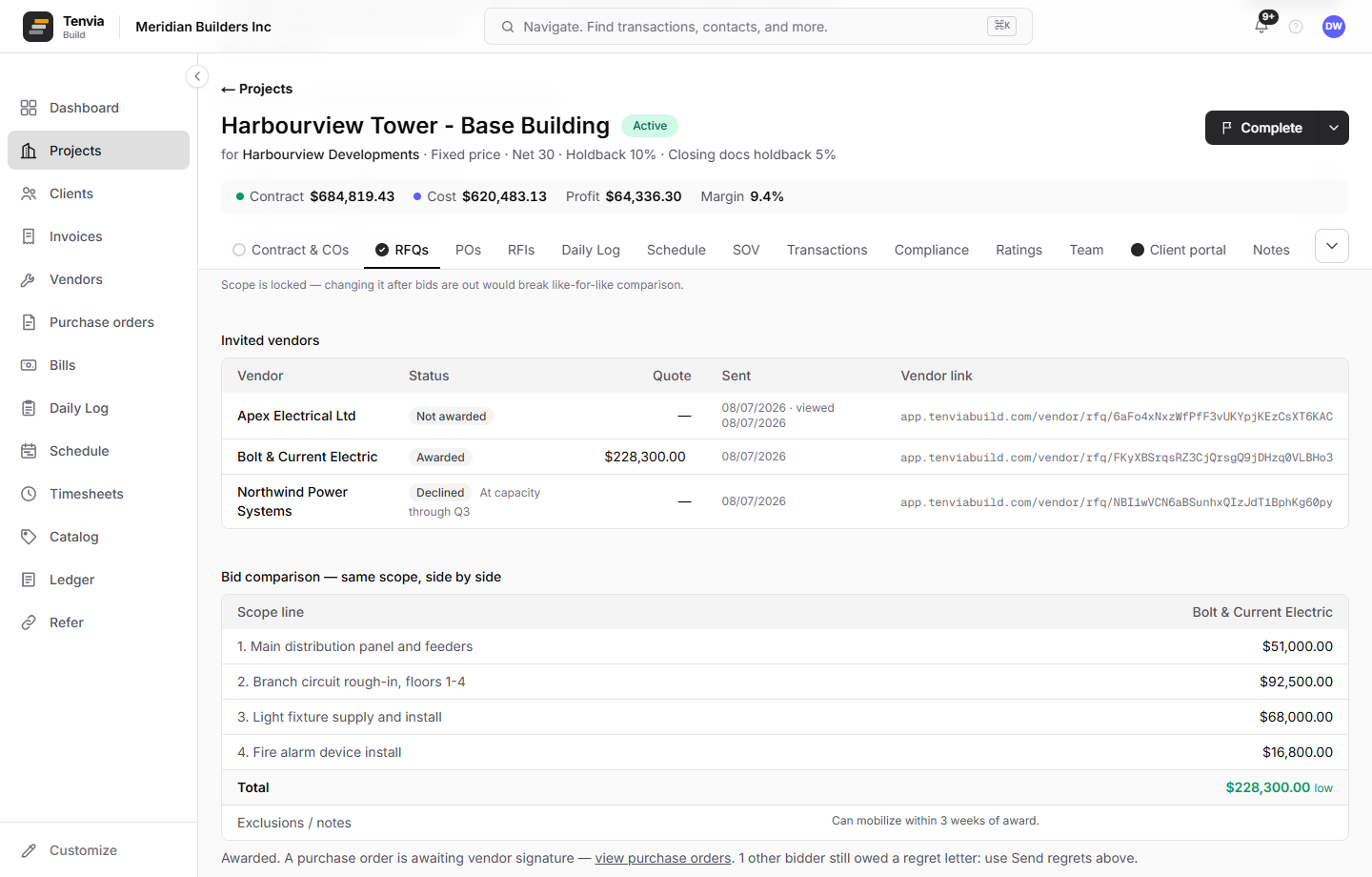The width and height of the screenshot is (1372, 877).
Task: Select Projects in the sidebar
Action: 99,151
